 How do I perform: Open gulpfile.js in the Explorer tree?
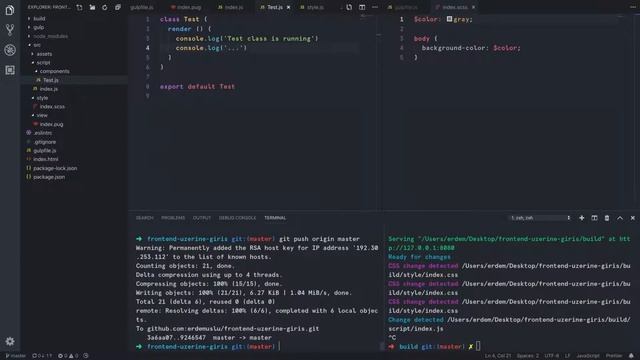[x=44, y=151]
